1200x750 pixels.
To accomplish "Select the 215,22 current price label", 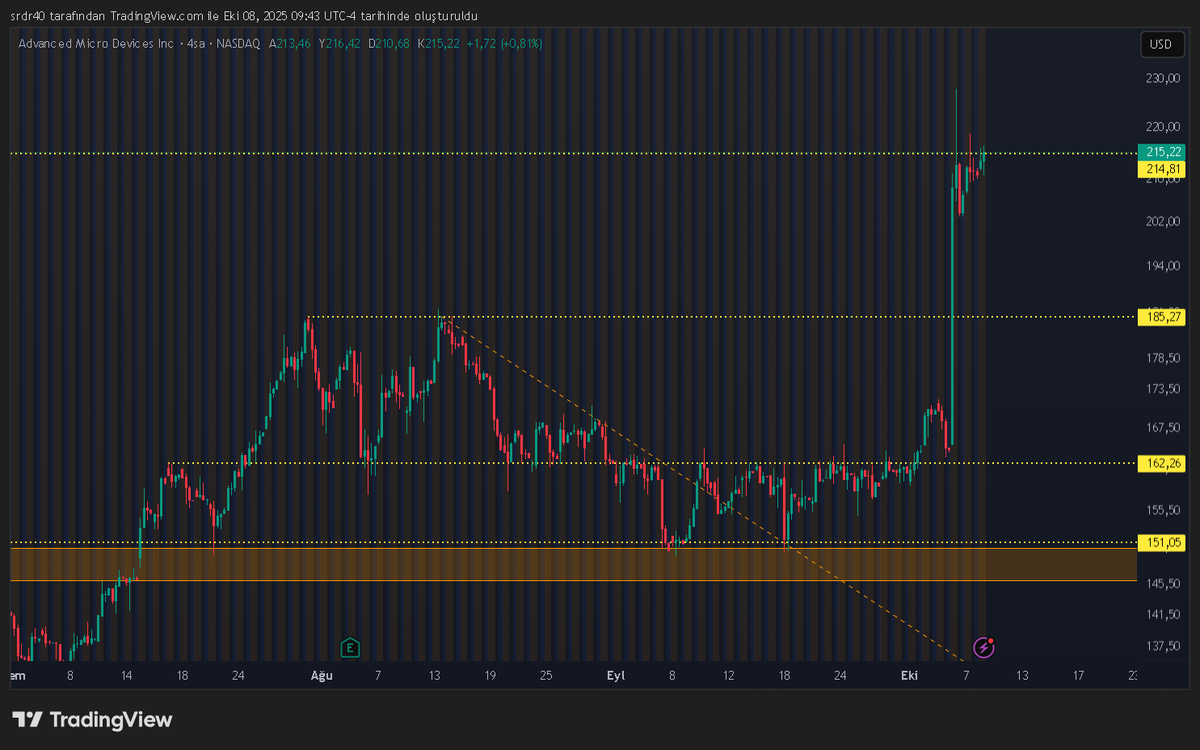I will 1161,152.
